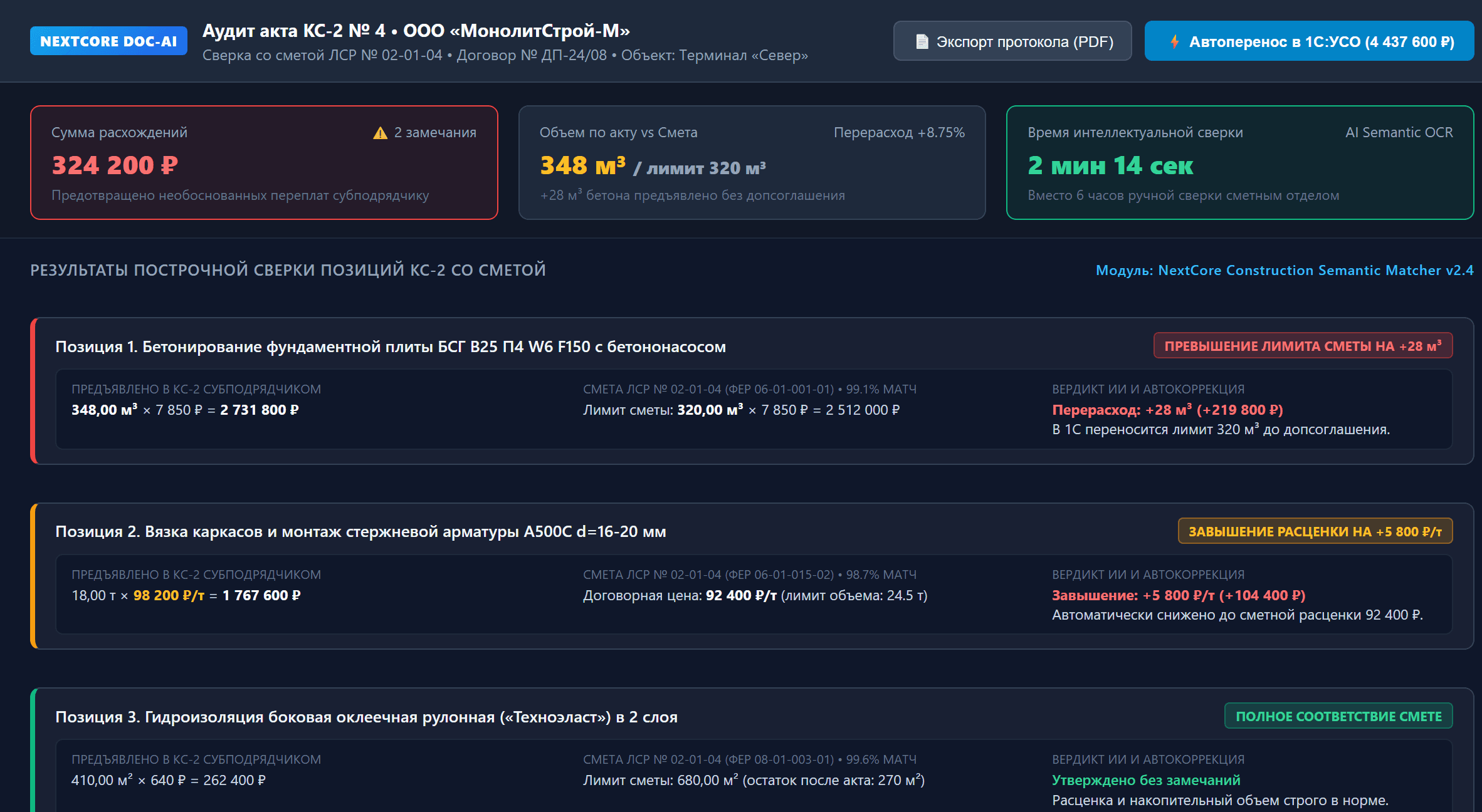Open Позиция 1 concrete foundation slab heading
Viewport: 1482px width, 812px height.
point(391,346)
